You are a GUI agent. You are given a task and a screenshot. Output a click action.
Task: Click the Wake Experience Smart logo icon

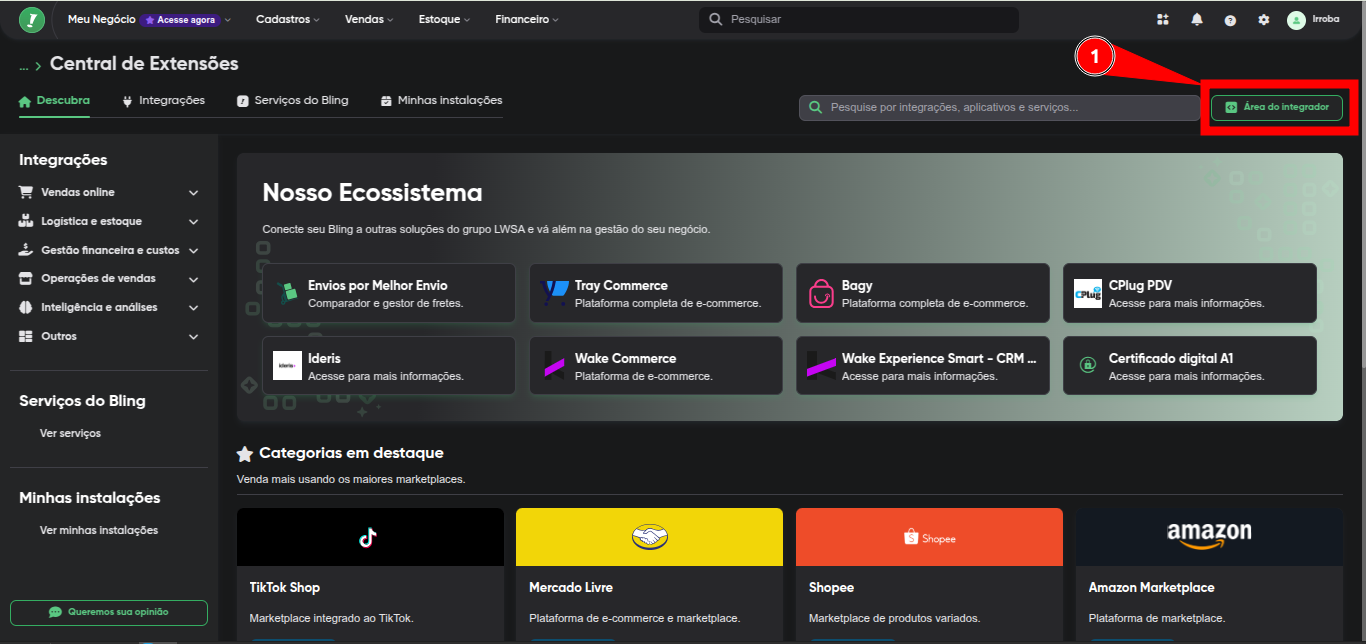click(x=821, y=366)
